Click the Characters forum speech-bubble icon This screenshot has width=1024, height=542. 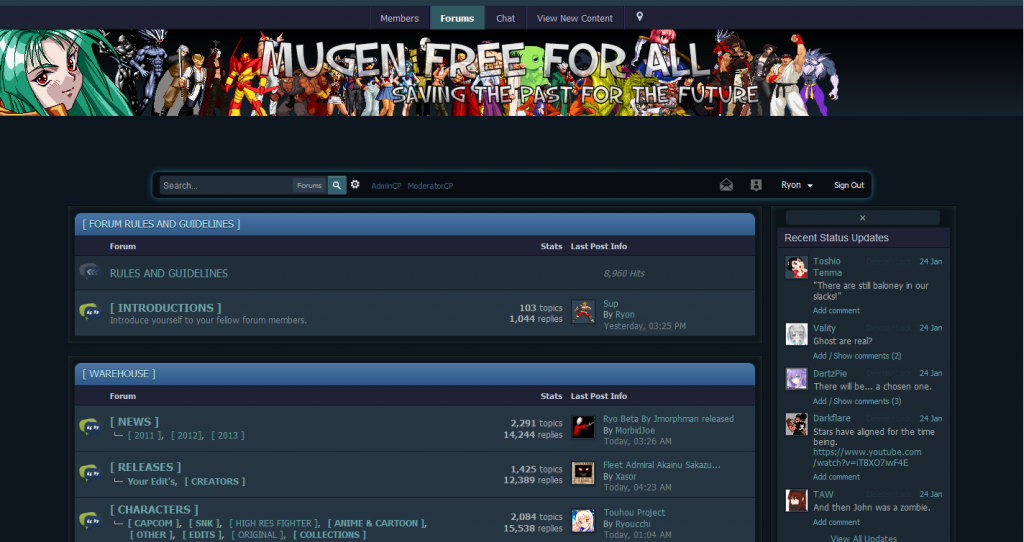[x=89, y=520]
